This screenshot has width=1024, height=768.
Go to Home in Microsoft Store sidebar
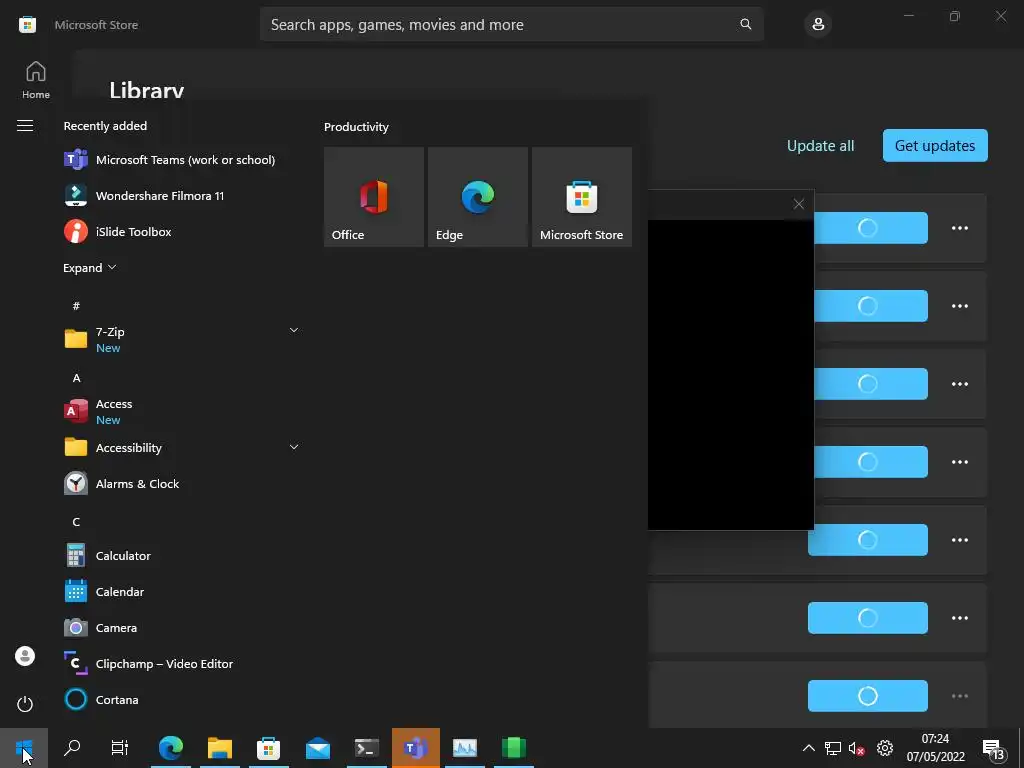click(x=36, y=80)
